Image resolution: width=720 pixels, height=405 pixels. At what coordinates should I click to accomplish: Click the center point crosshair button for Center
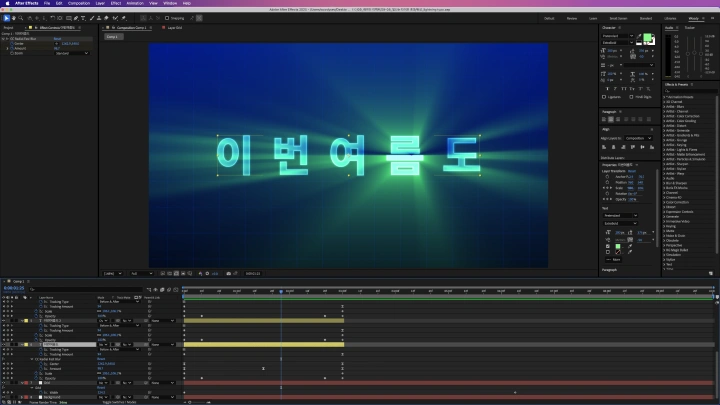click(x=57, y=44)
